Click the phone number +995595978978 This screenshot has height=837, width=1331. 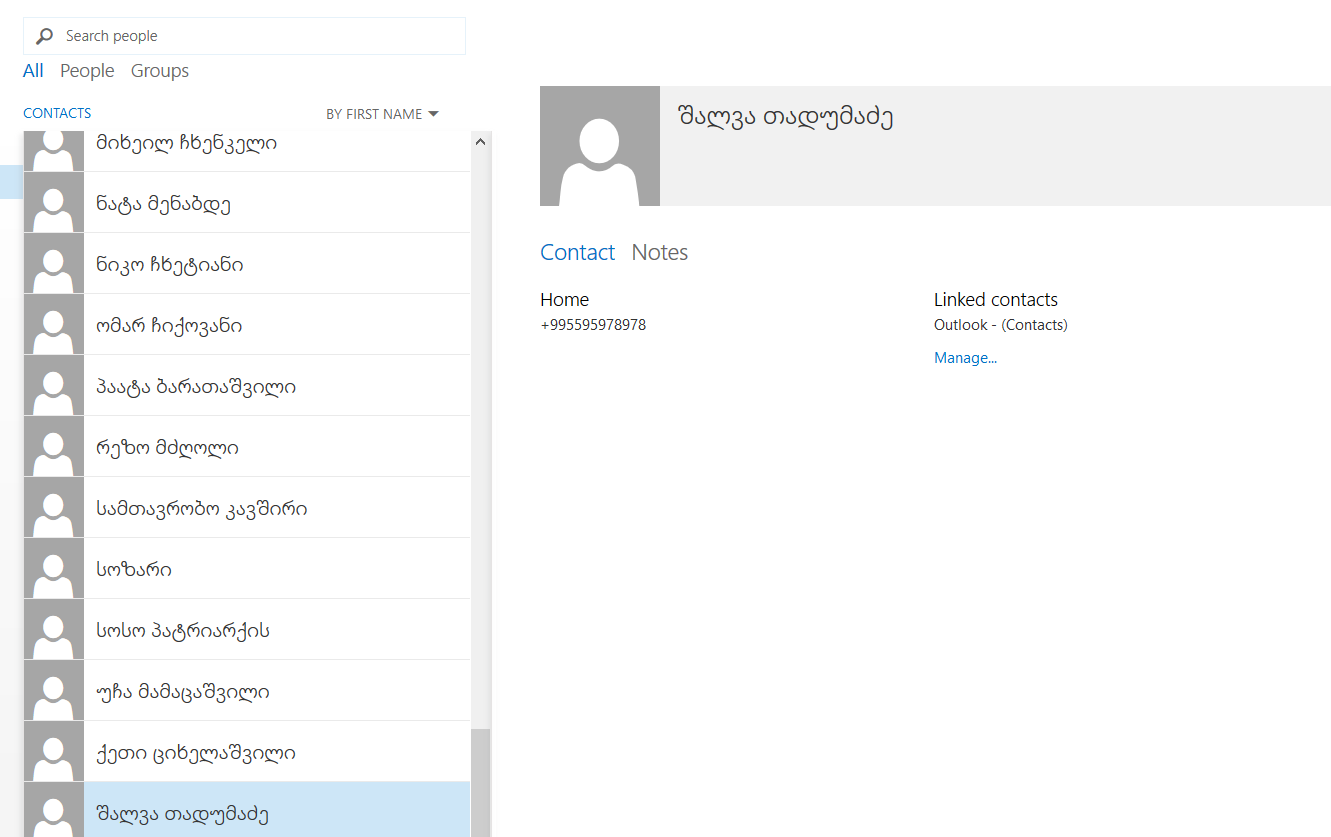point(593,325)
